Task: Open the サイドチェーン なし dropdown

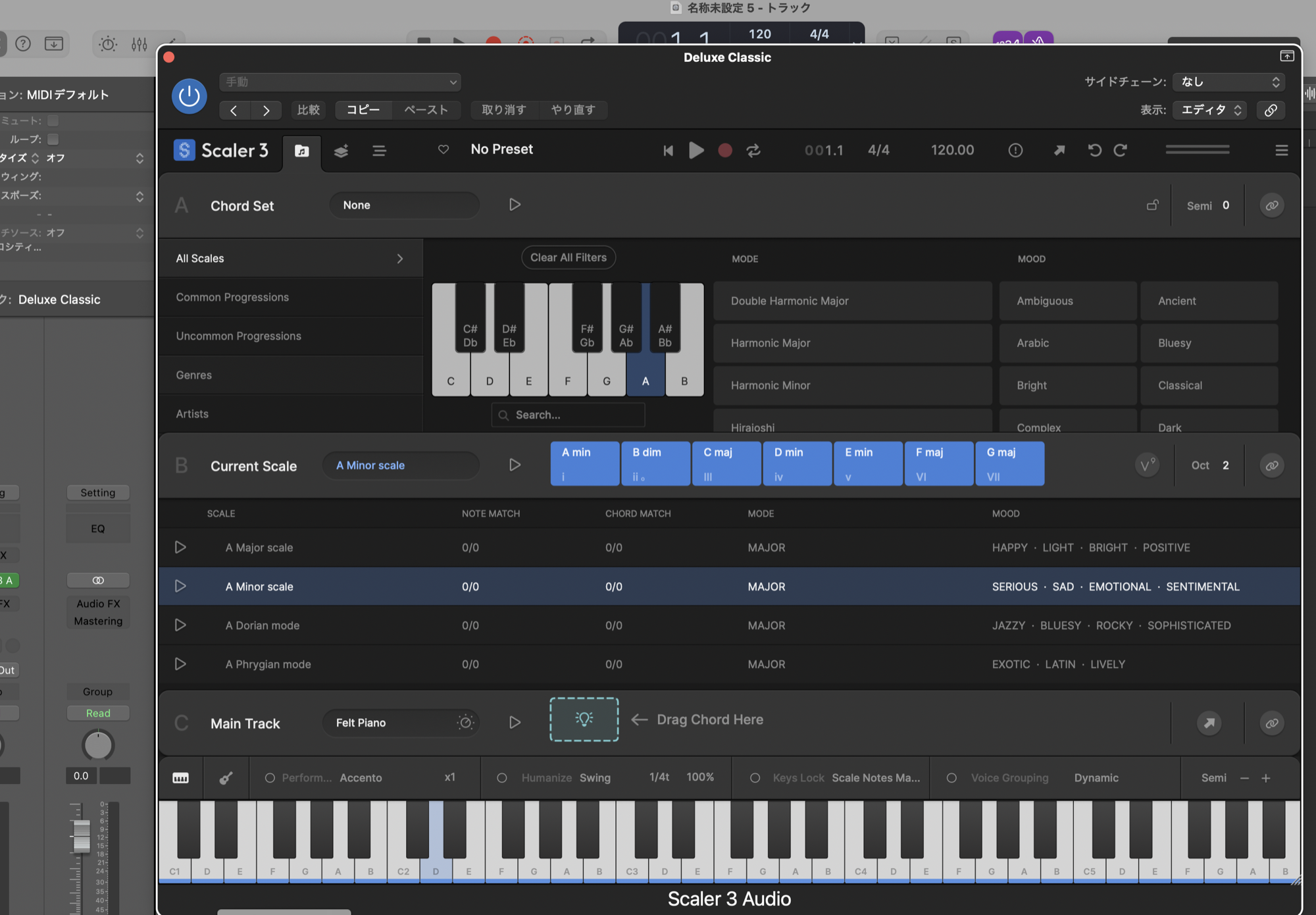Action: 1228,82
